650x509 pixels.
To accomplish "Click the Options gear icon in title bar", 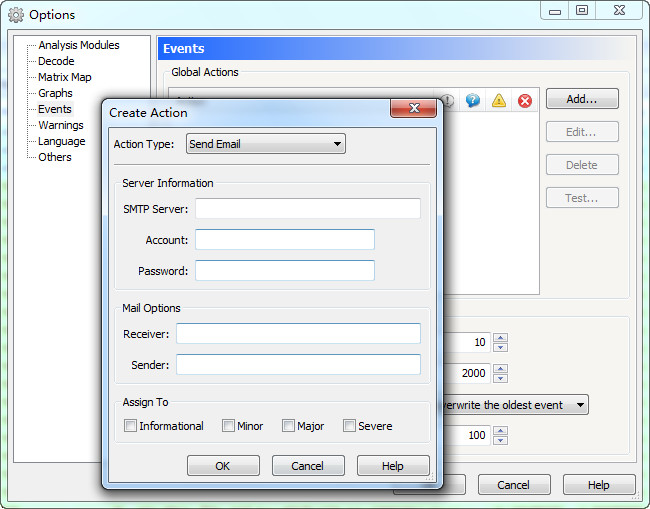I will tap(15, 15).
